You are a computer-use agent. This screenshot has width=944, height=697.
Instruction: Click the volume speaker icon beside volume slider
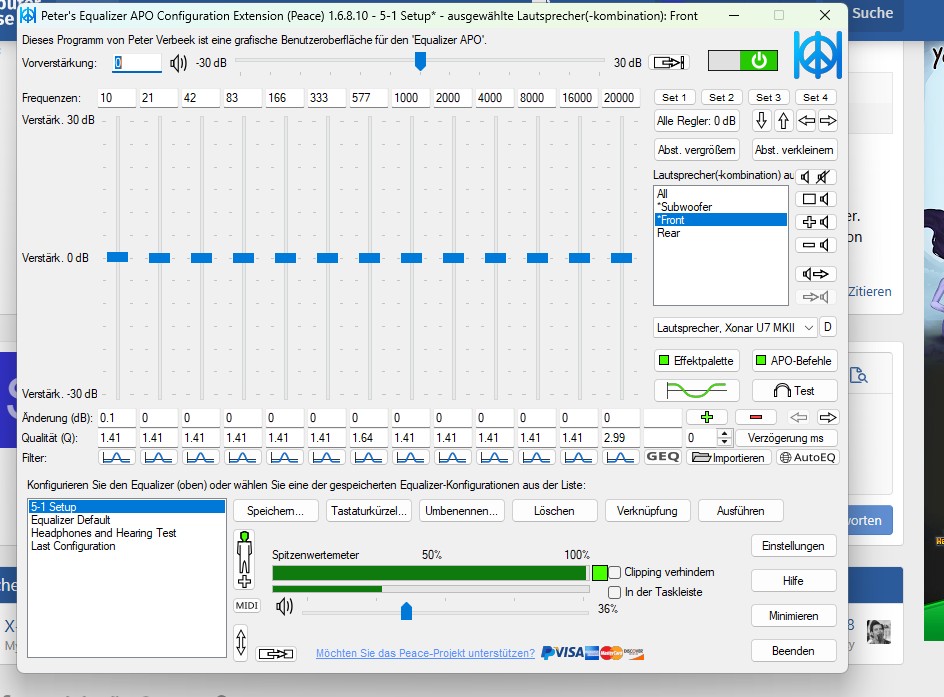[x=284, y=606]
